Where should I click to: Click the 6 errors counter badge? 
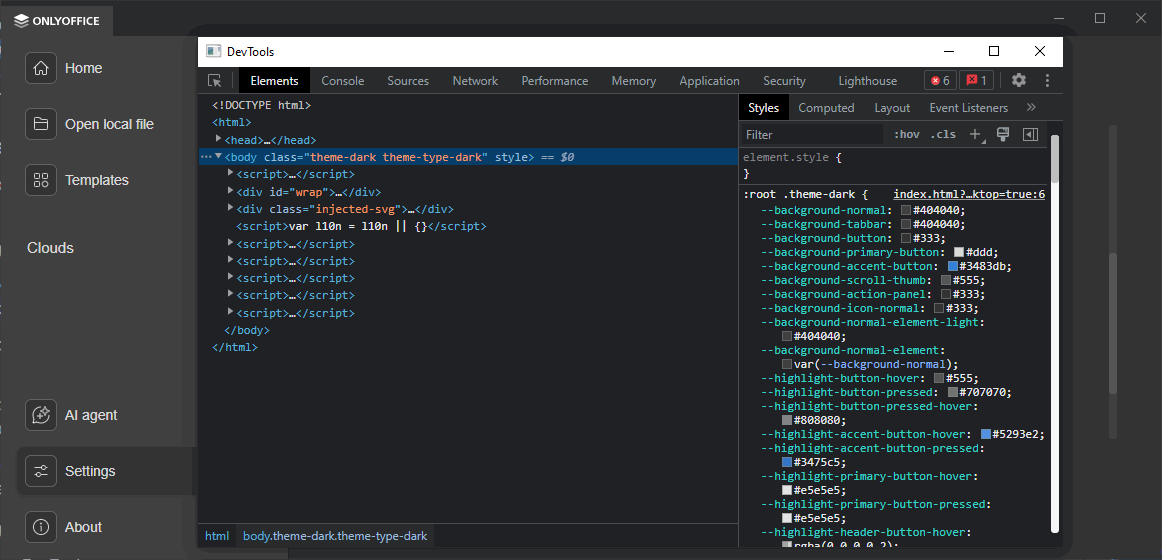(940, 81)
